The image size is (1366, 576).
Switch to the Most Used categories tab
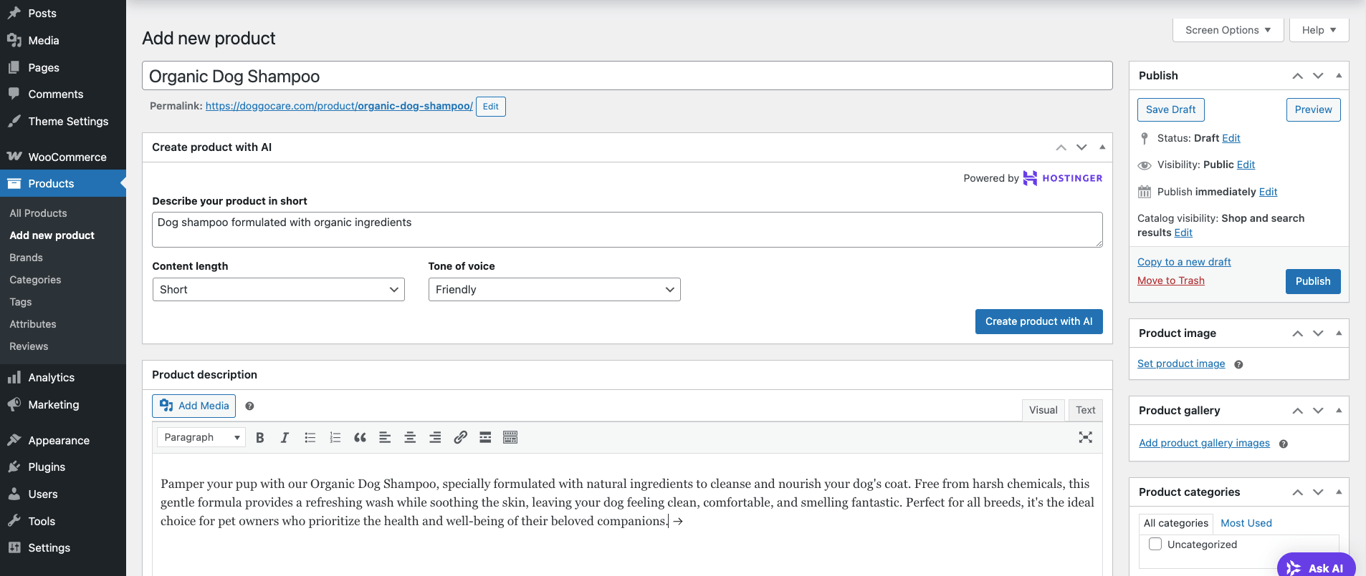1246,522
